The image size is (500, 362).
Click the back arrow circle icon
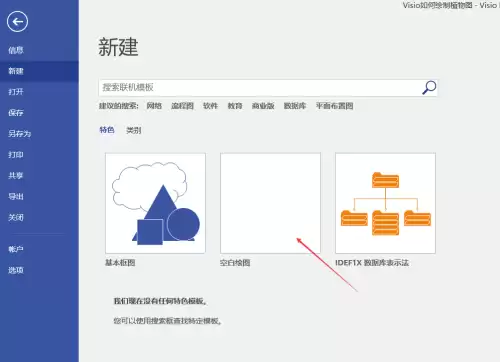coord(17,22)
